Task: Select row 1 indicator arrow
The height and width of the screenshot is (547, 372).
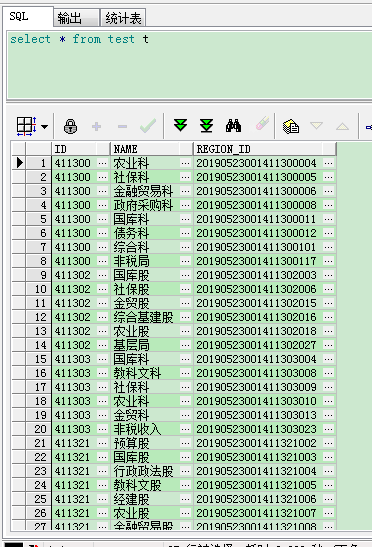Action: (20, 163)
